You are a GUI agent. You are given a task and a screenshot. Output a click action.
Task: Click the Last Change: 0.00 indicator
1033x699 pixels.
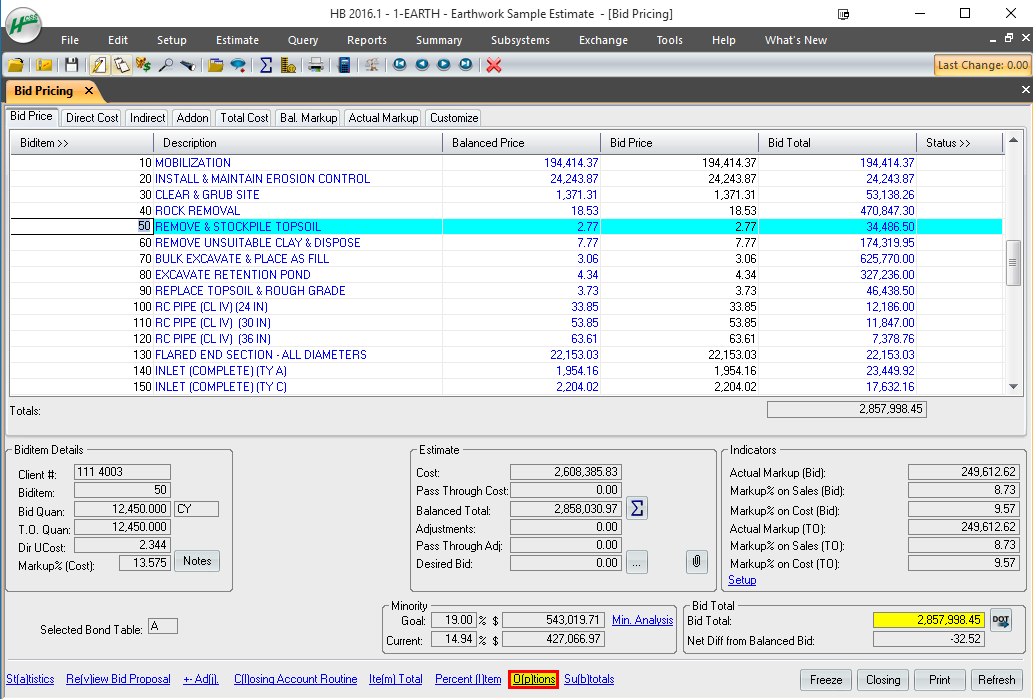(982, 65)
